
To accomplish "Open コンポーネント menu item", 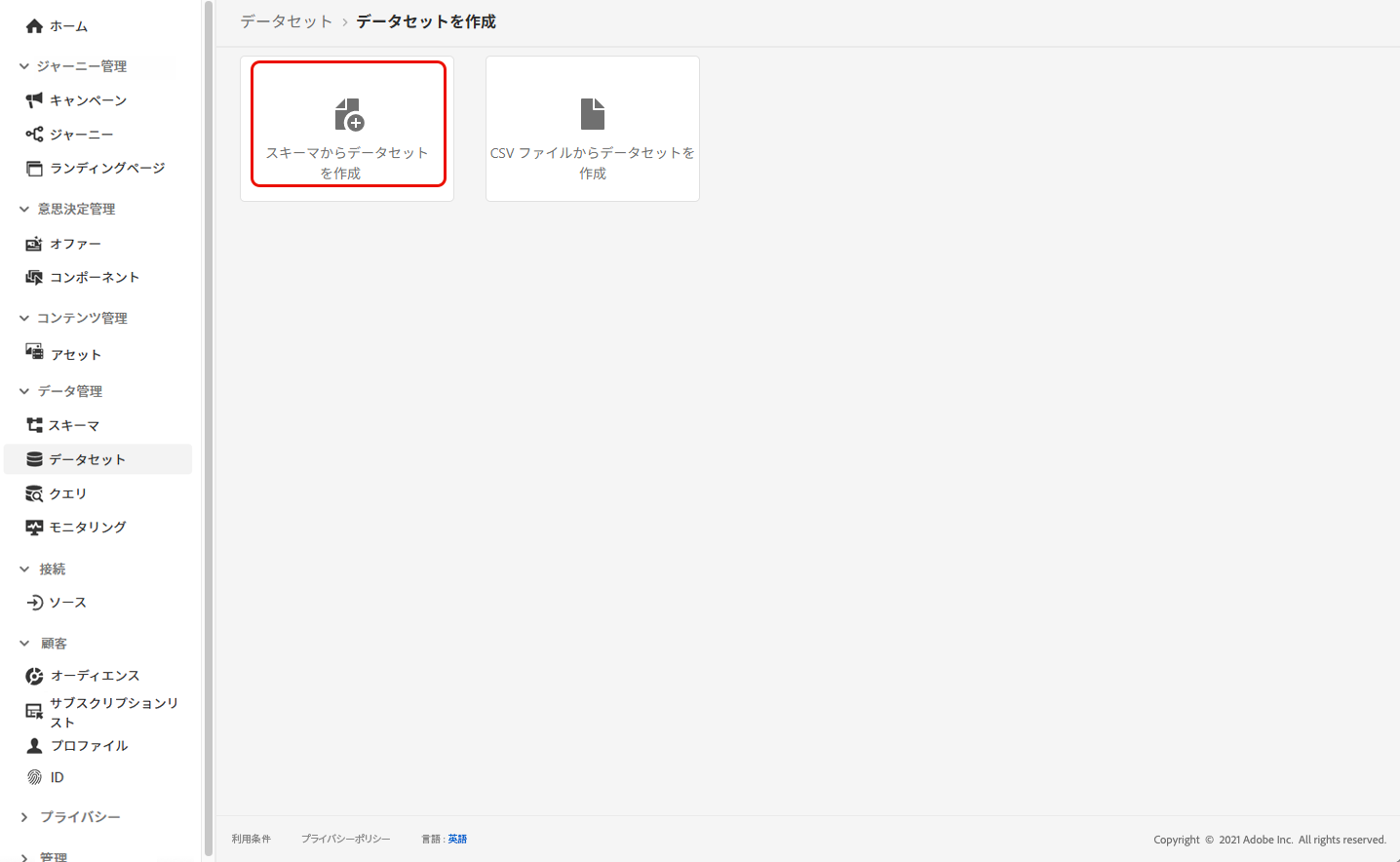I will pyautogui.click(x=95, y=277).
